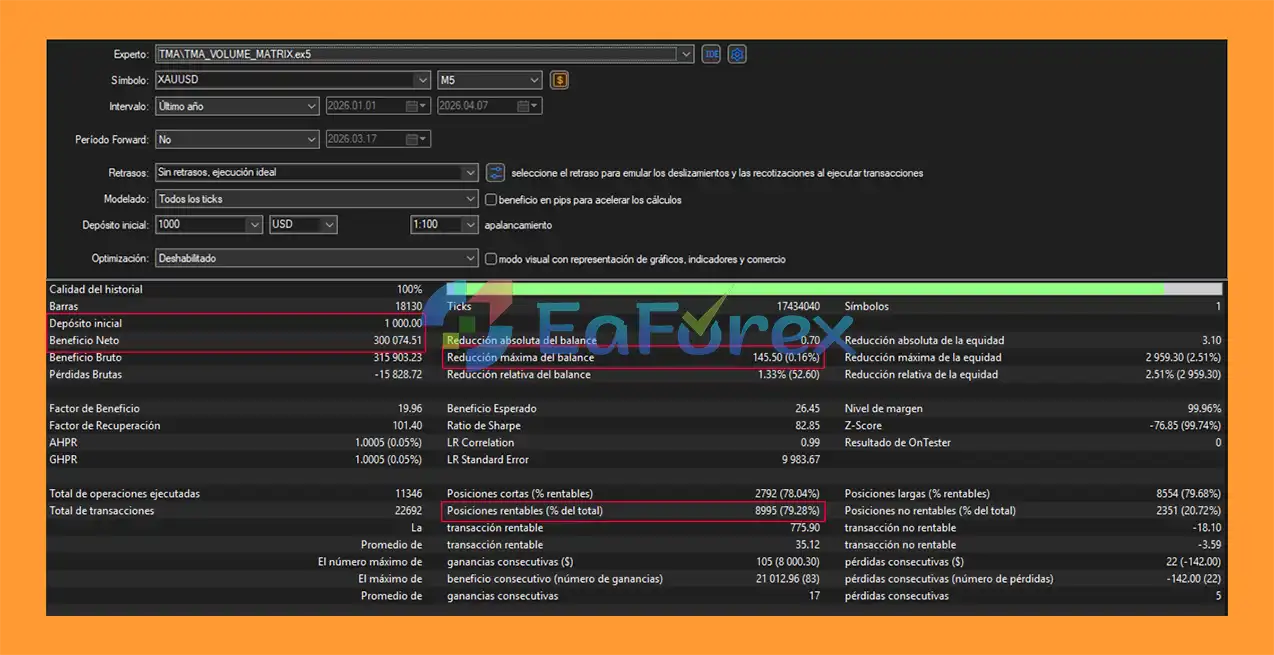The height and width of the screenshot is (655, 1274).
Task: Open expert settings via the gear icon
Action: pos(737,54)
